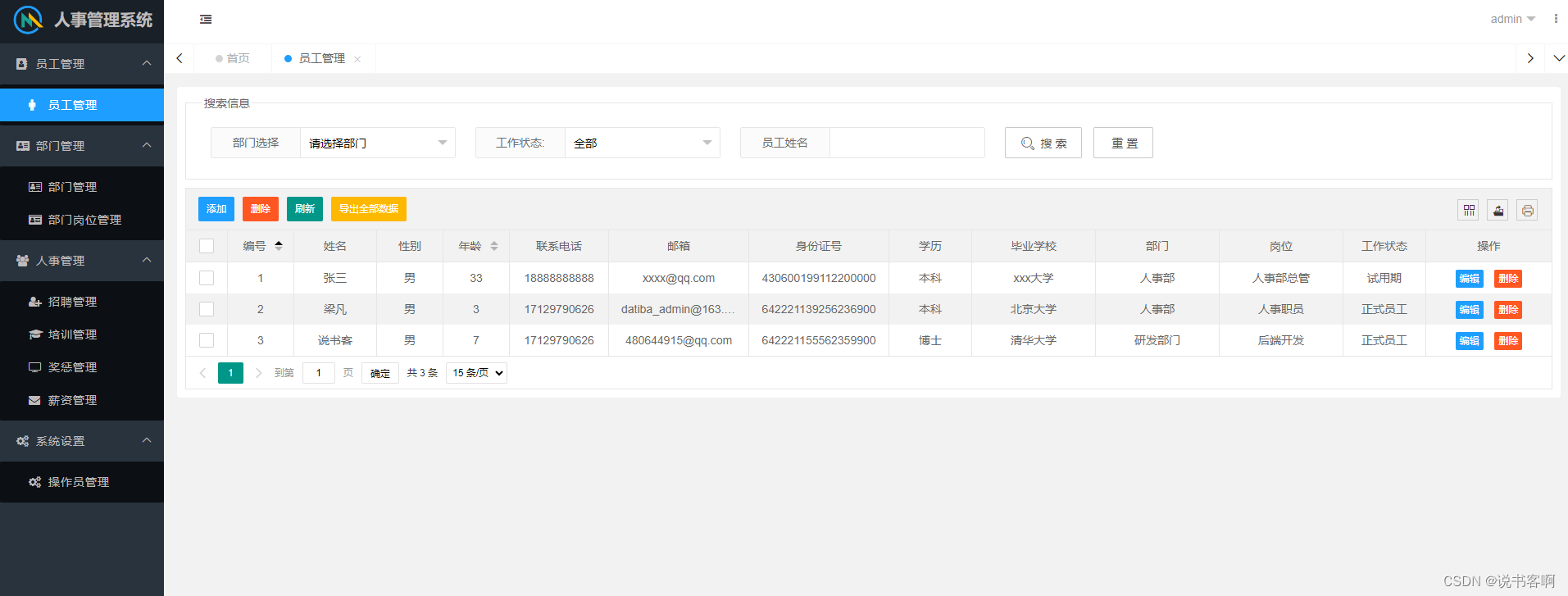Click the red toolbar 删除 button
The image size is (1568, 596).
(261, 209)
